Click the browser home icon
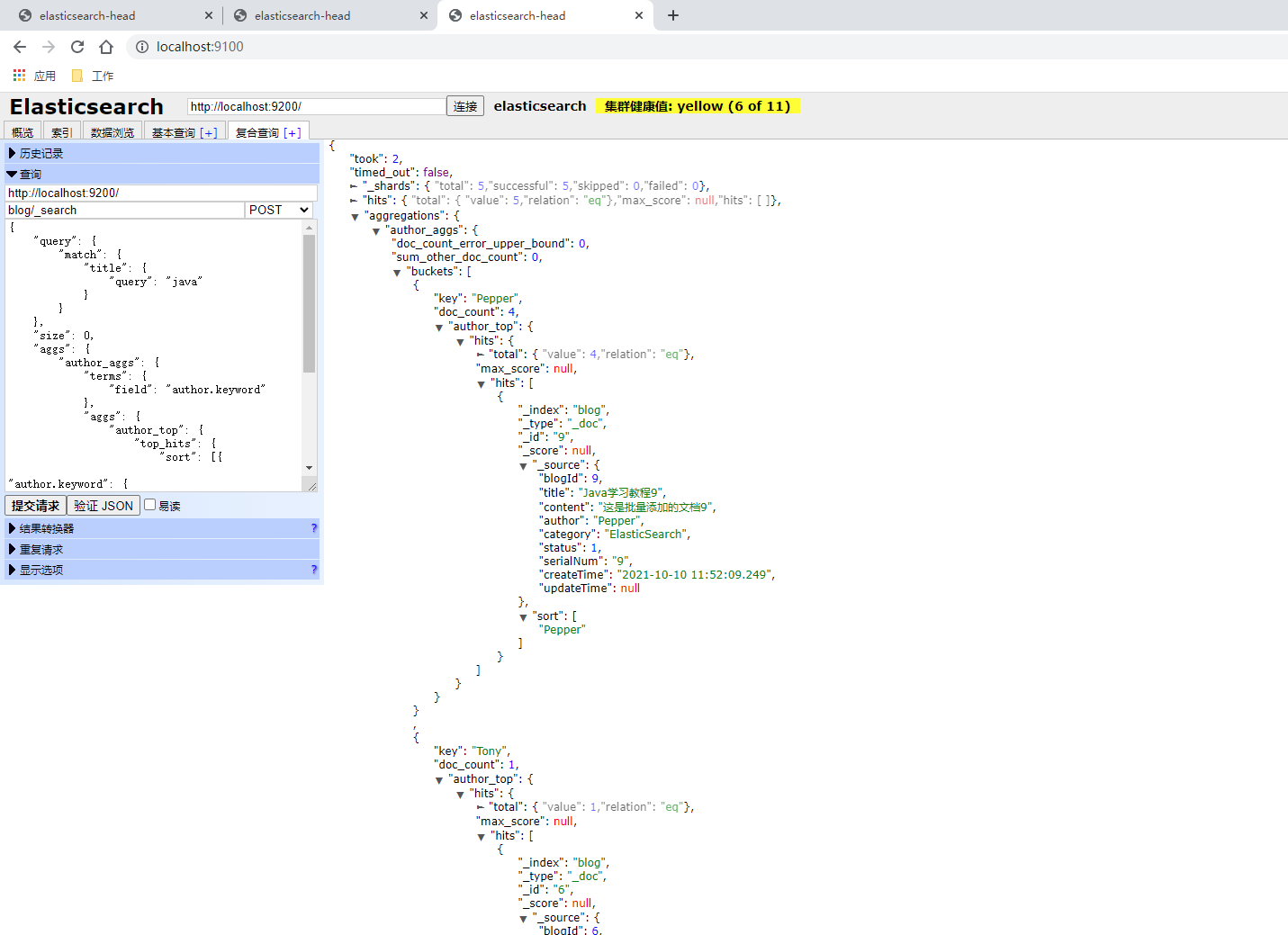 click(x=105, y=47)
